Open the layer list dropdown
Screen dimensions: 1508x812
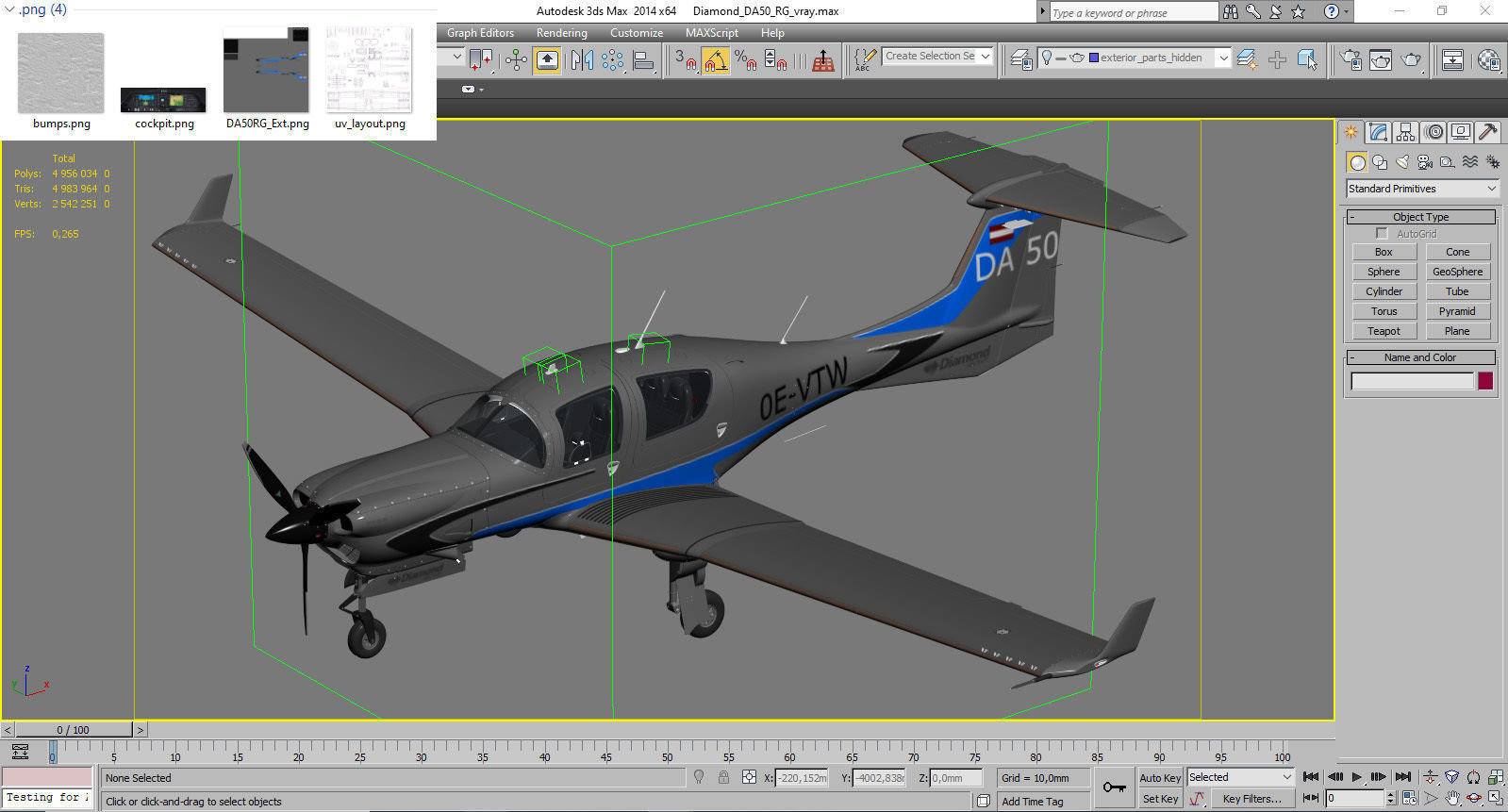1223,58
